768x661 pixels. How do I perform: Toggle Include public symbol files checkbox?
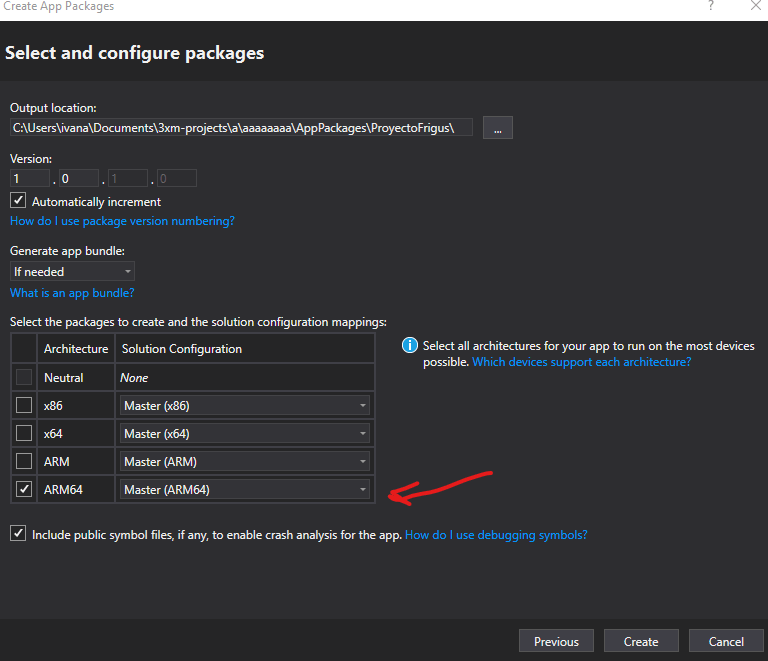coord(18,534)
